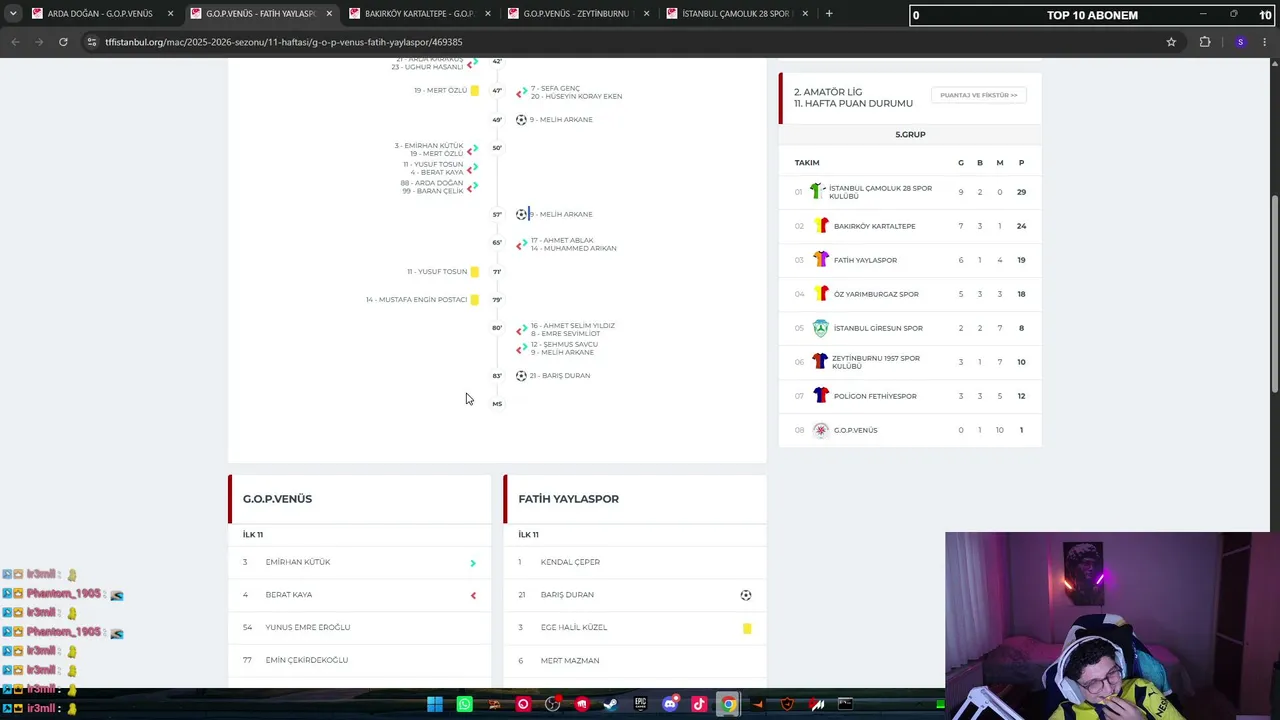Open the browser Extensions puzzle icon
This screenshot has width=1280, height=720.
[1205, 42]
